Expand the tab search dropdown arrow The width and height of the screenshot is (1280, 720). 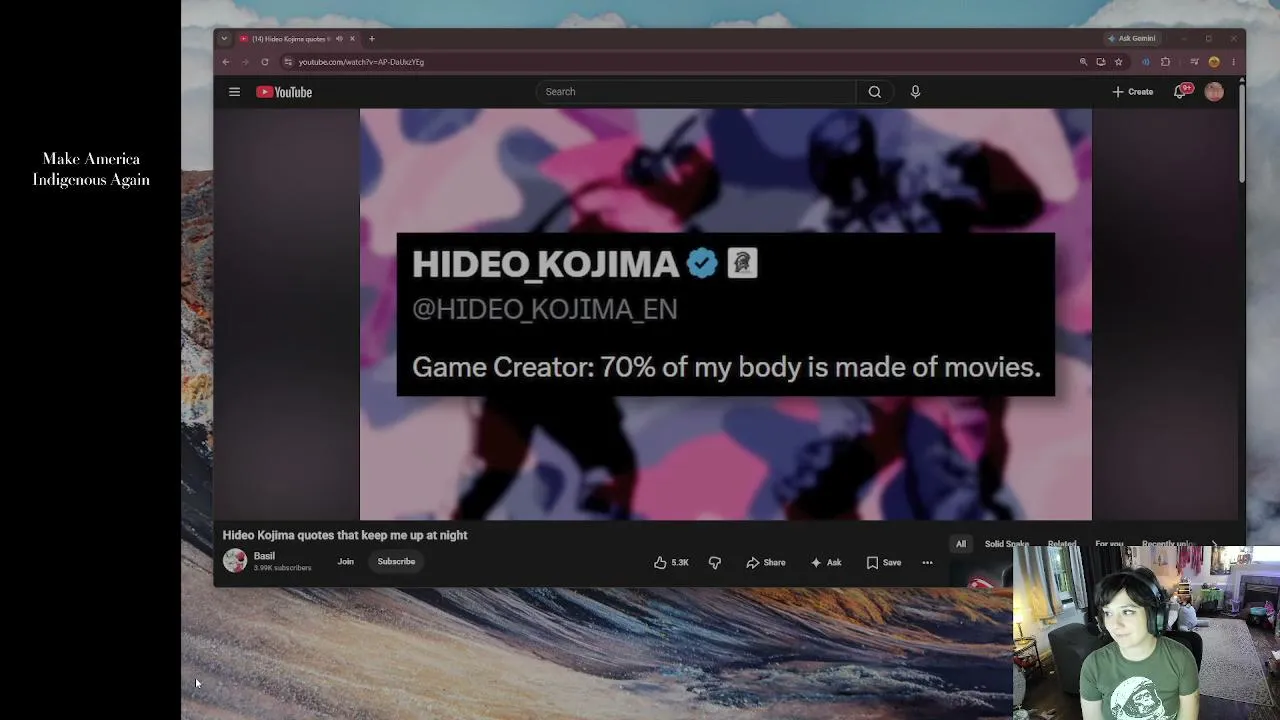224,39
